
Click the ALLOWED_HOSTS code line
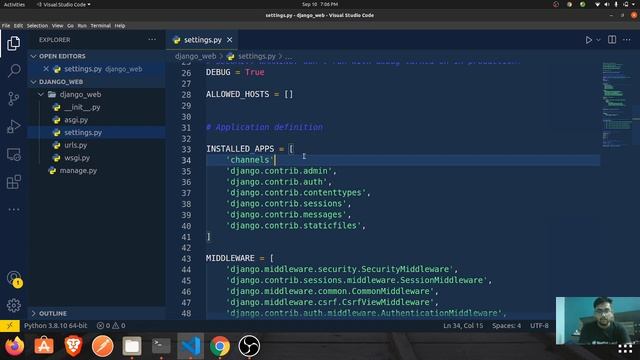tap(249, 94)
